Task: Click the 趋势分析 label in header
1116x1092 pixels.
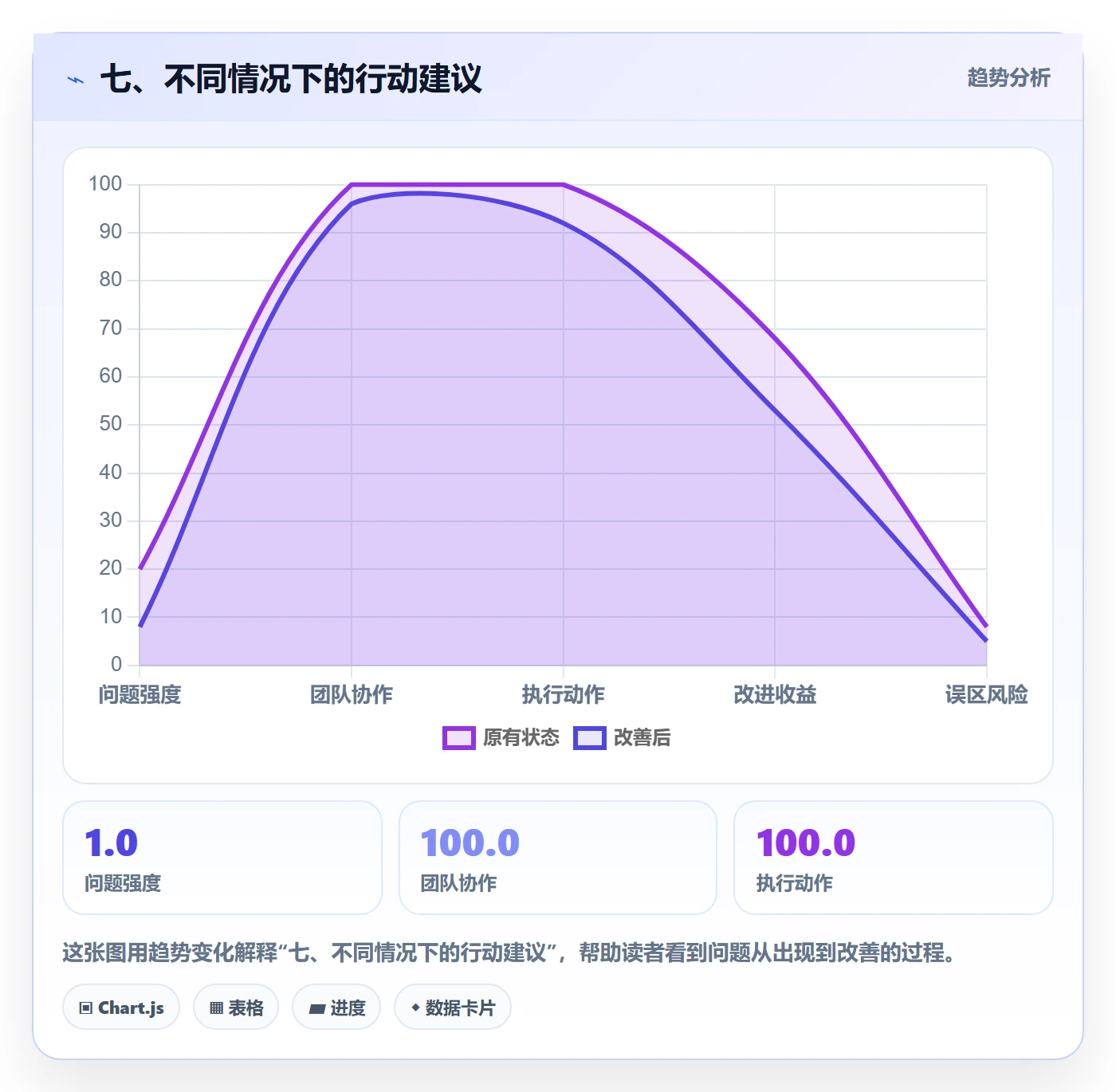Action: click(x=1008, y=77)
